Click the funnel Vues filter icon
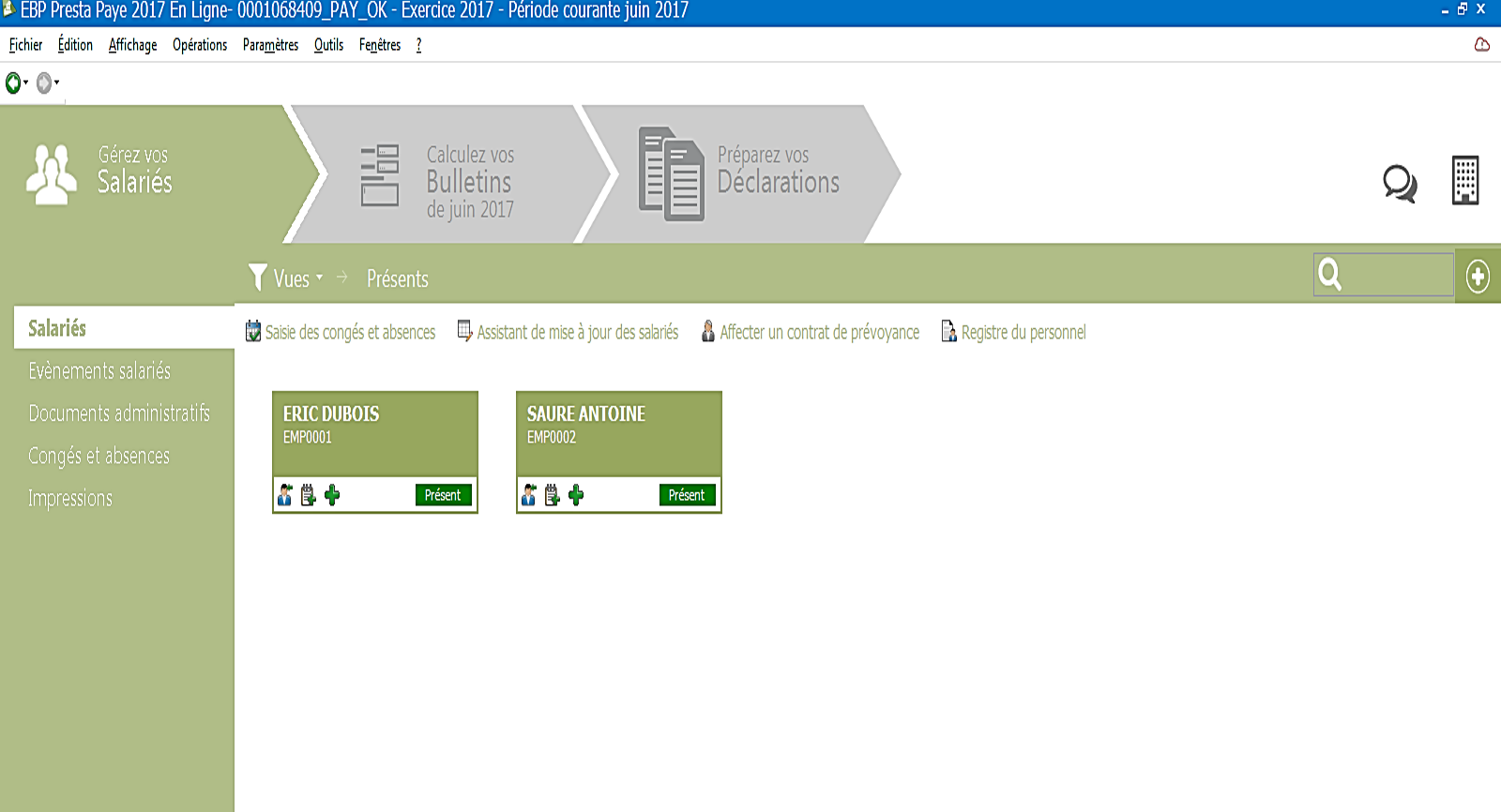The image size is (1501, 812). pyautogui.click(x=258, y=277)
